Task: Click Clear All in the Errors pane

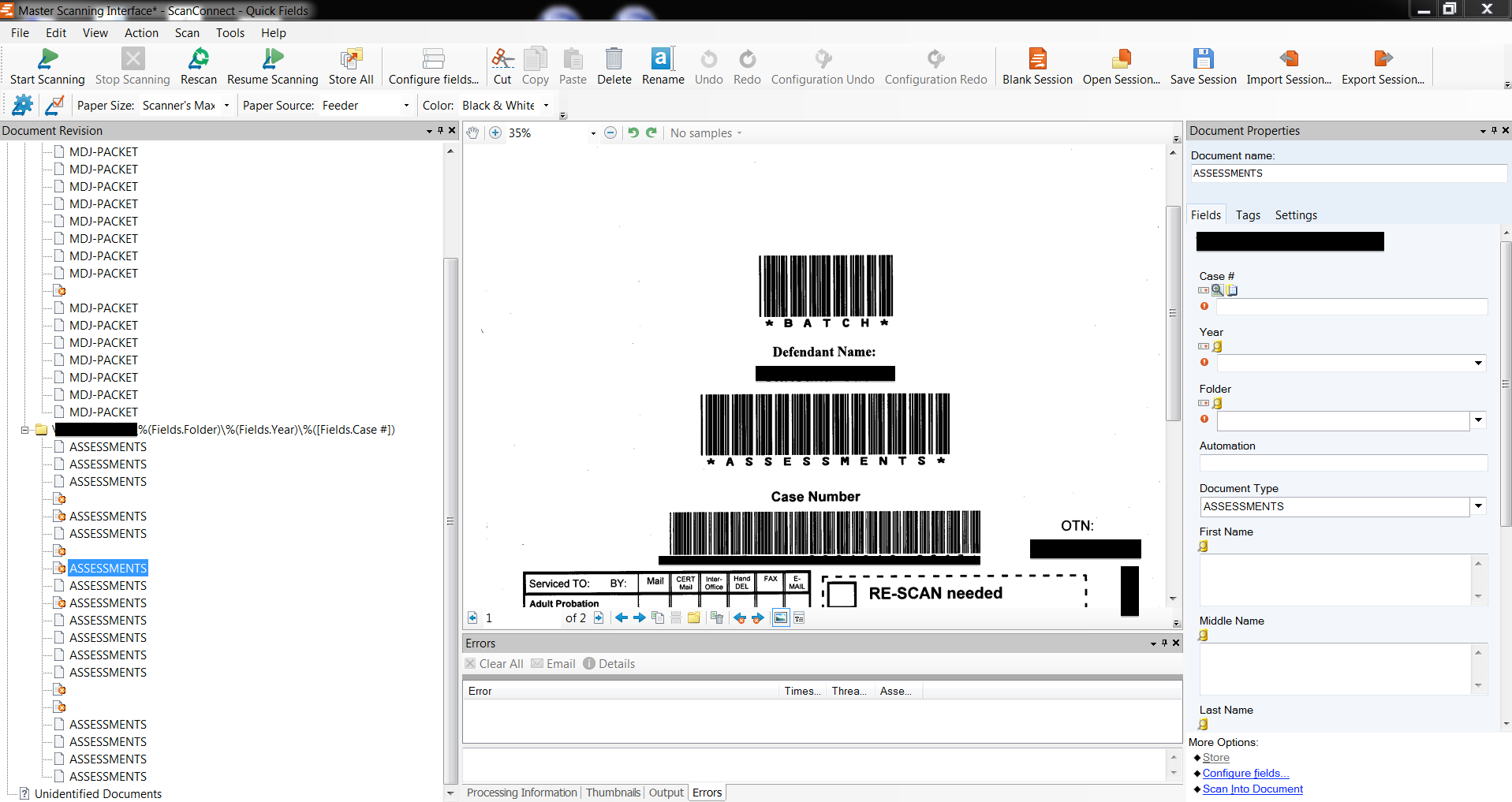Action: coord(494,664)
